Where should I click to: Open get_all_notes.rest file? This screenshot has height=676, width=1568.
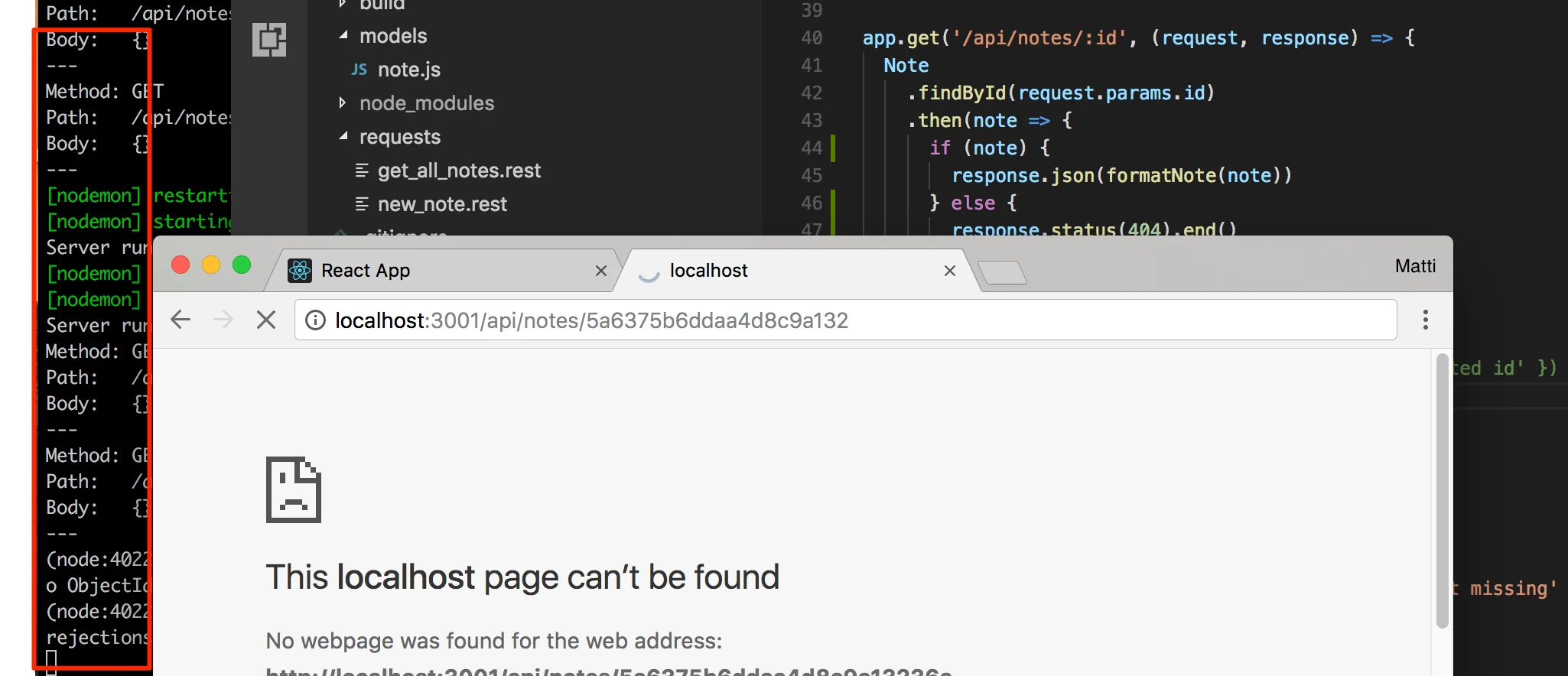tap(459, 171)
